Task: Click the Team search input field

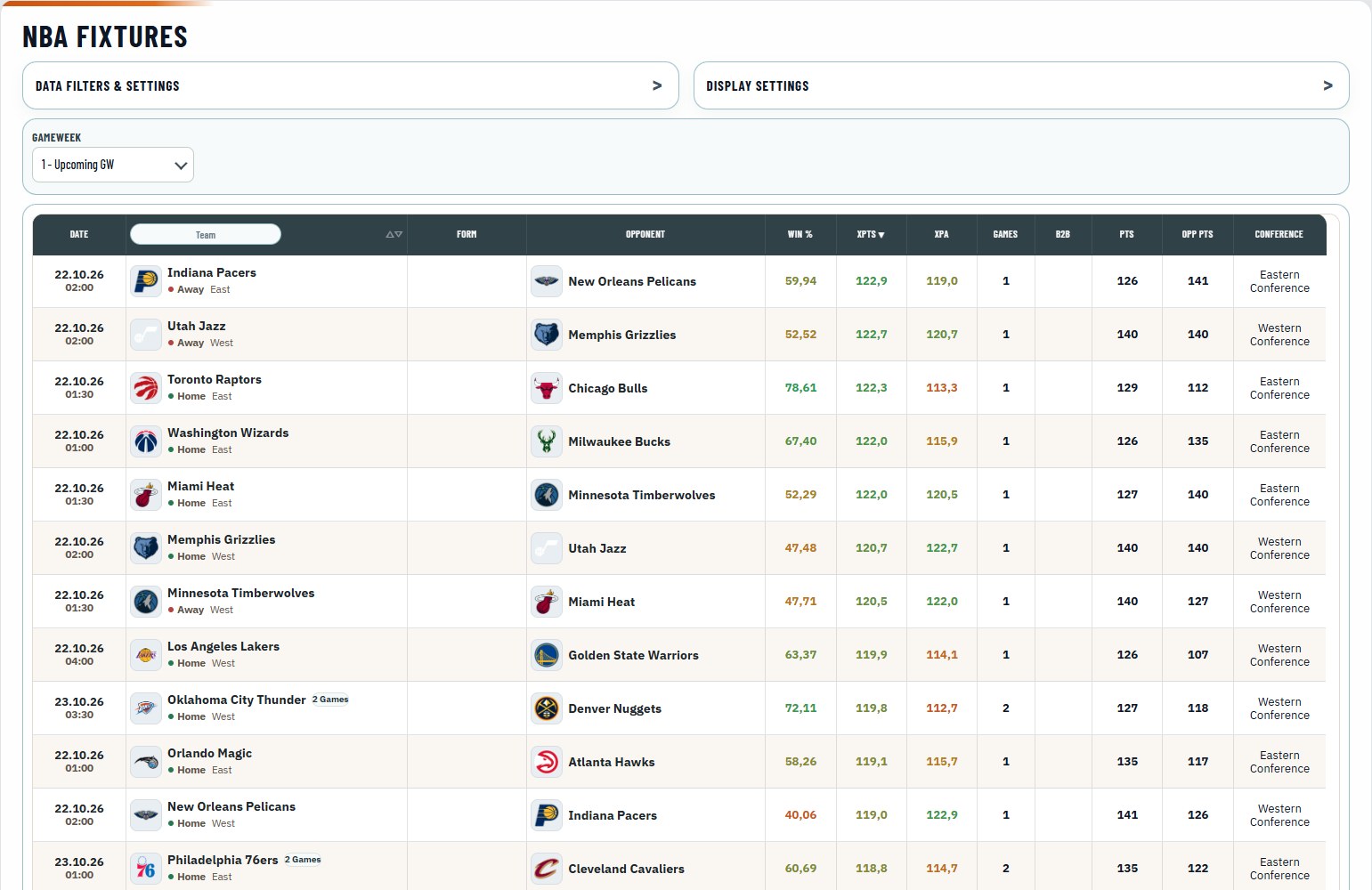Action: 206,234
